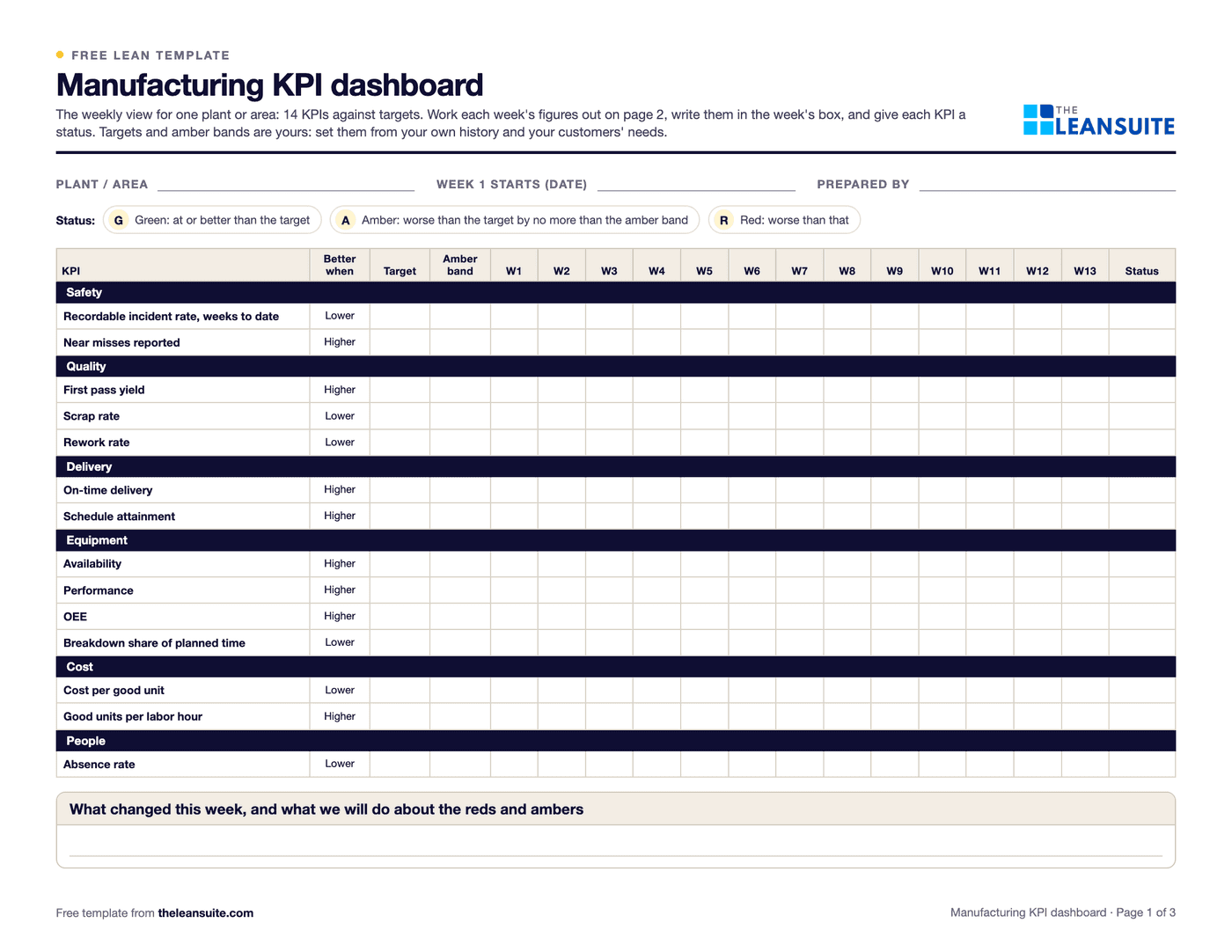Click the Delivery section header
Viewport: 1232px width, 952px height.
pos(616,466)
